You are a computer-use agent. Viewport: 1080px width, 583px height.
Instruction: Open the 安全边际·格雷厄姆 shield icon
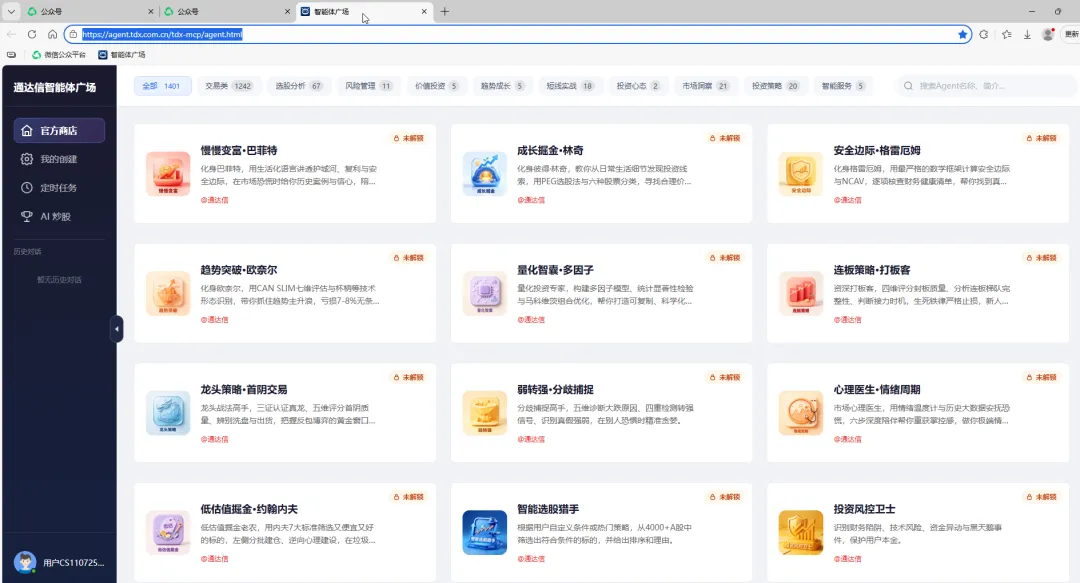point(801,174)
